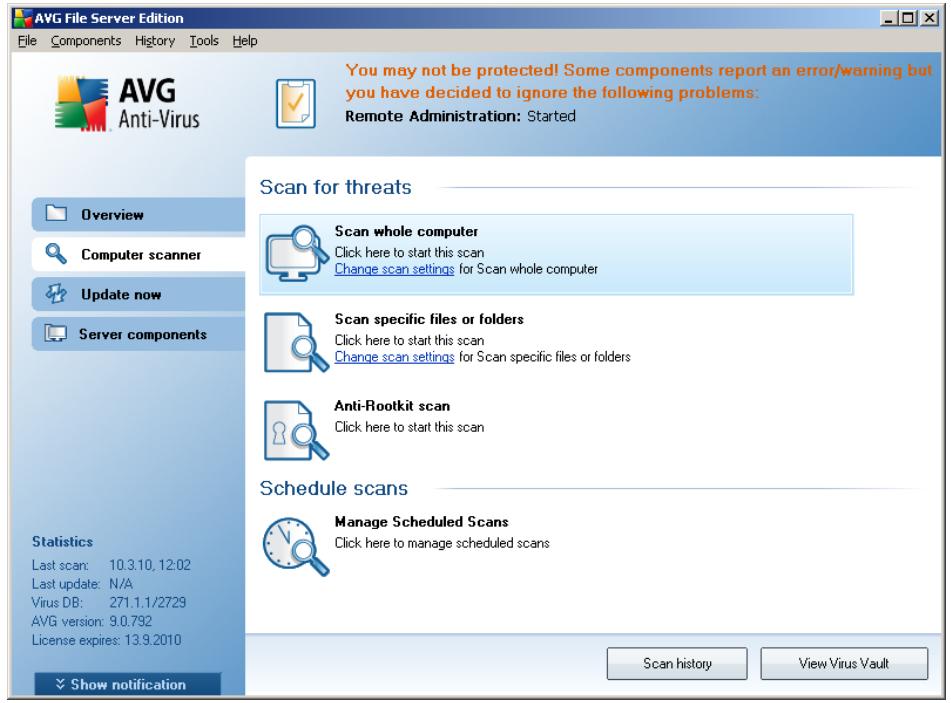Open the Help menu
The width and height of the screenshot is (951, 703).
pos(245,41)
